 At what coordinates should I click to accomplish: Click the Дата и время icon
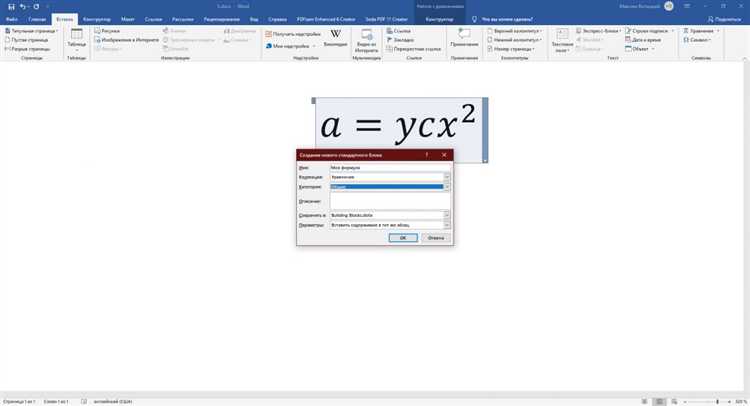coord(628,40)
